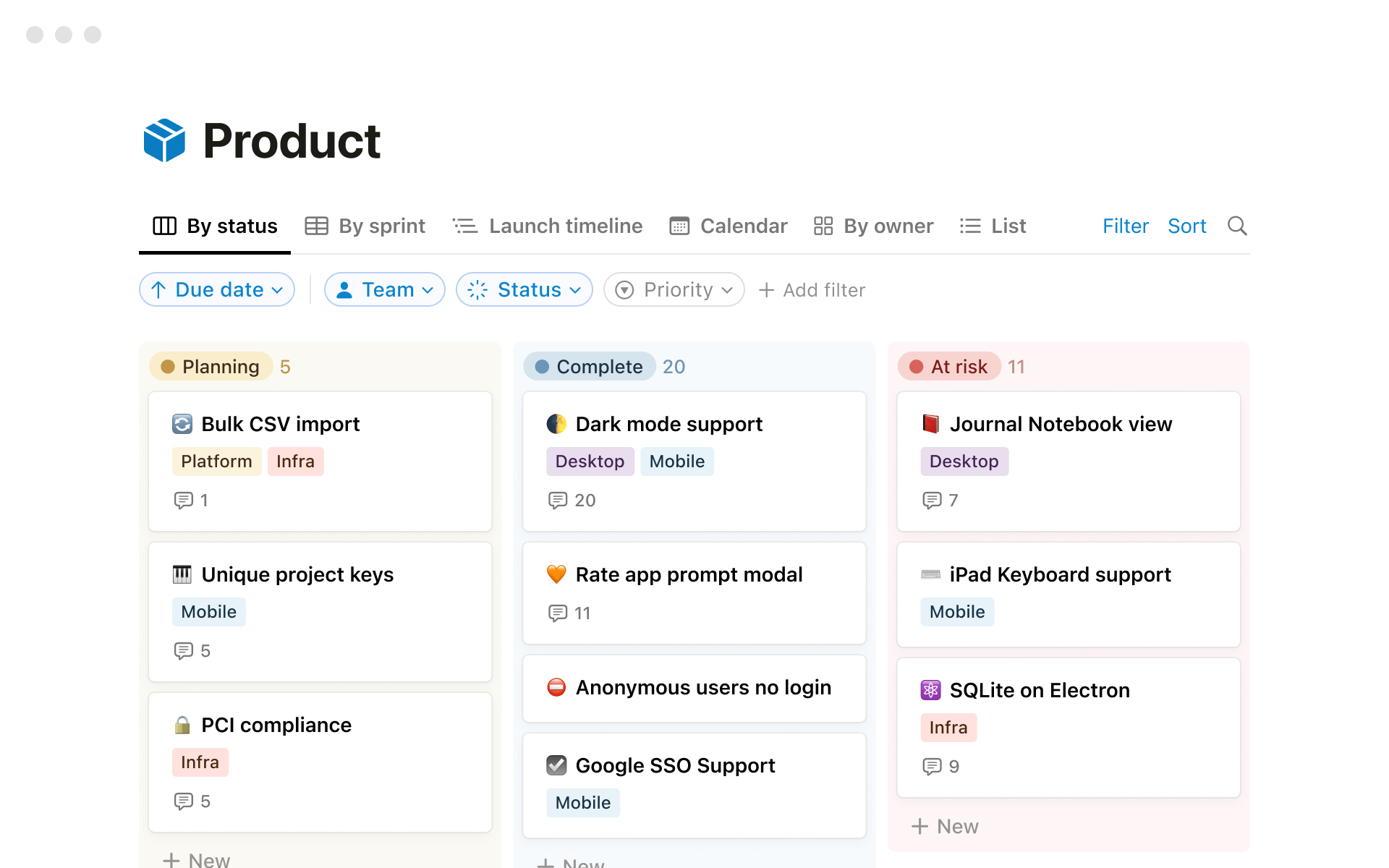
Task: Click the spinner icon in Status filter
Action: pyautogui.click(x=477, y=290)
